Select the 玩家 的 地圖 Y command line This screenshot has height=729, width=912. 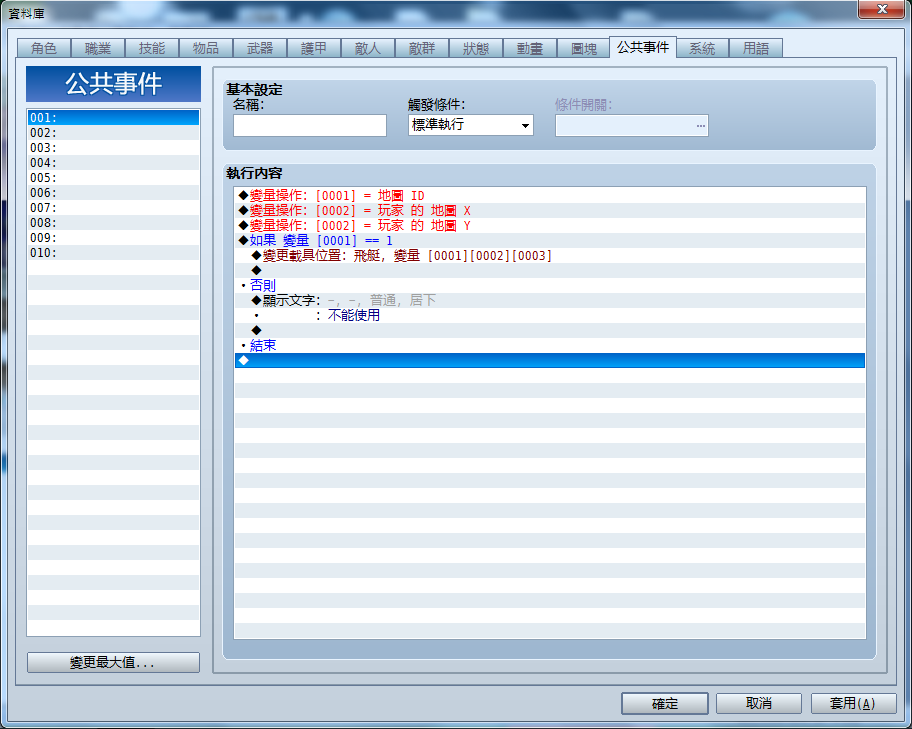pyautogui.click(x=550, y=226)
